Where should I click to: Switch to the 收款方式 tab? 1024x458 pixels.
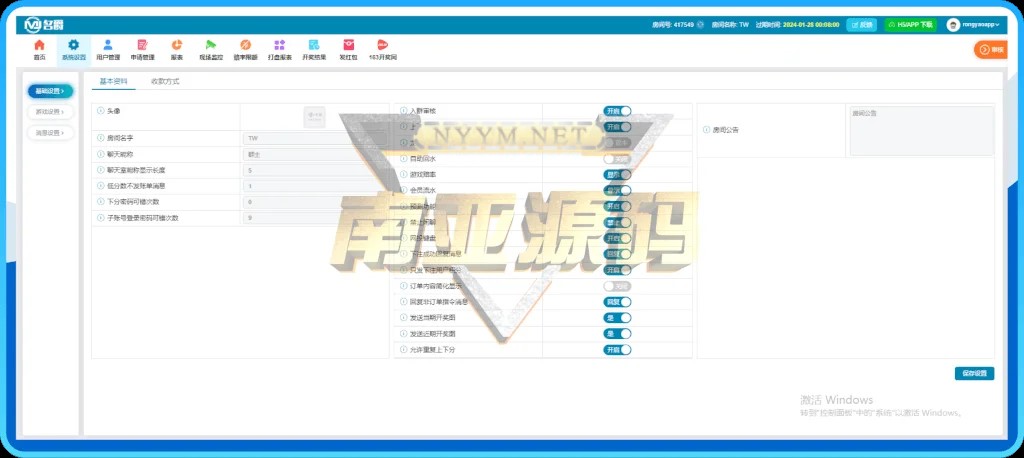pyautogui.click(x=166, y=81)
